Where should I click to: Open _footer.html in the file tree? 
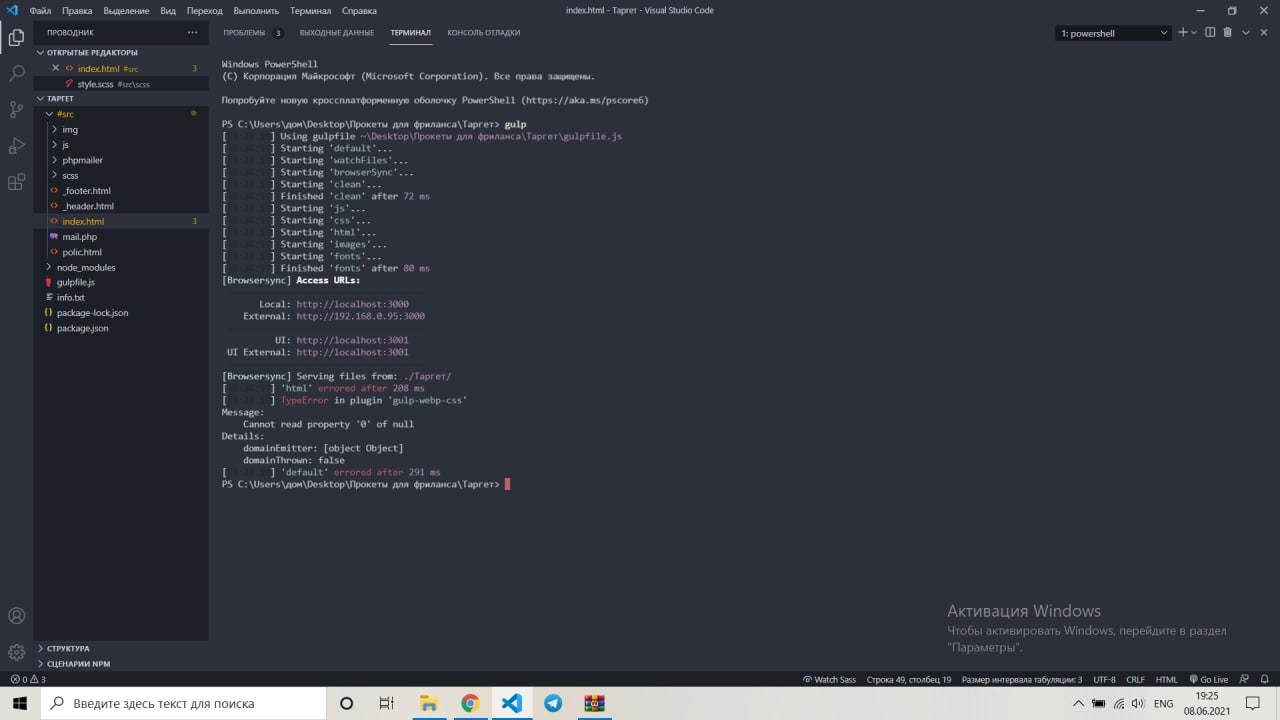tap(86, 190)
